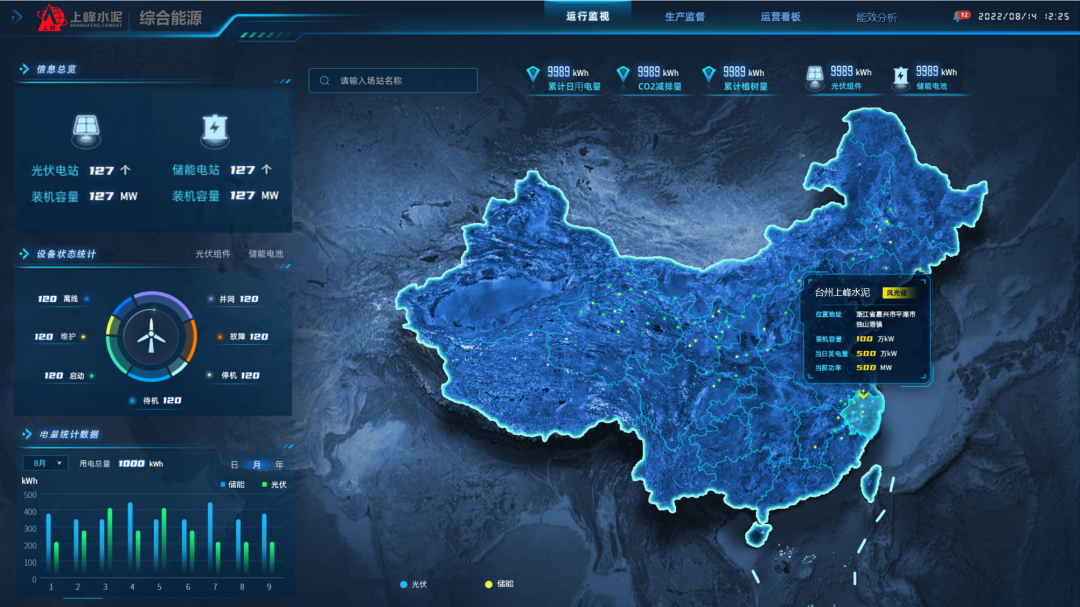Click the battery icon above 储能电站

215,129
